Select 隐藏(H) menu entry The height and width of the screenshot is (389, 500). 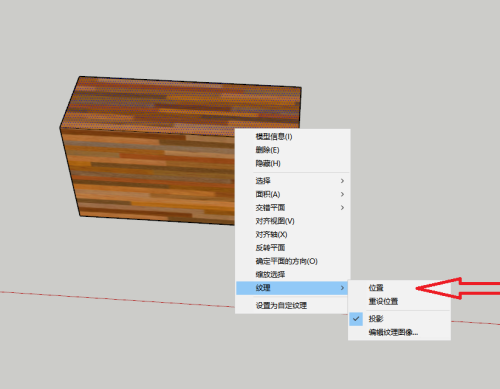293,163
